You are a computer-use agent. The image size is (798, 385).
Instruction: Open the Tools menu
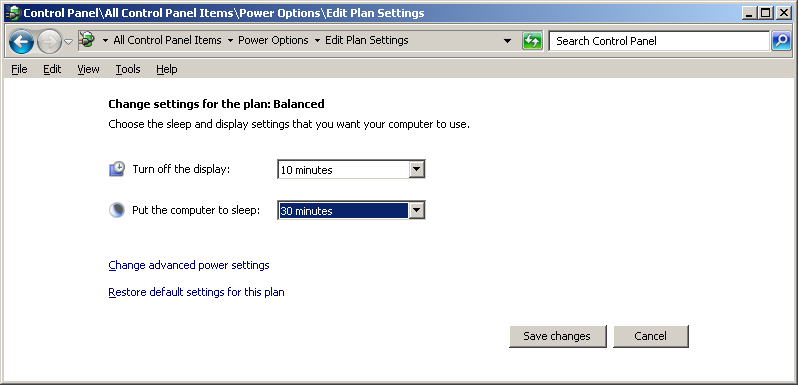pyautogui.click(x=128, y=69)
